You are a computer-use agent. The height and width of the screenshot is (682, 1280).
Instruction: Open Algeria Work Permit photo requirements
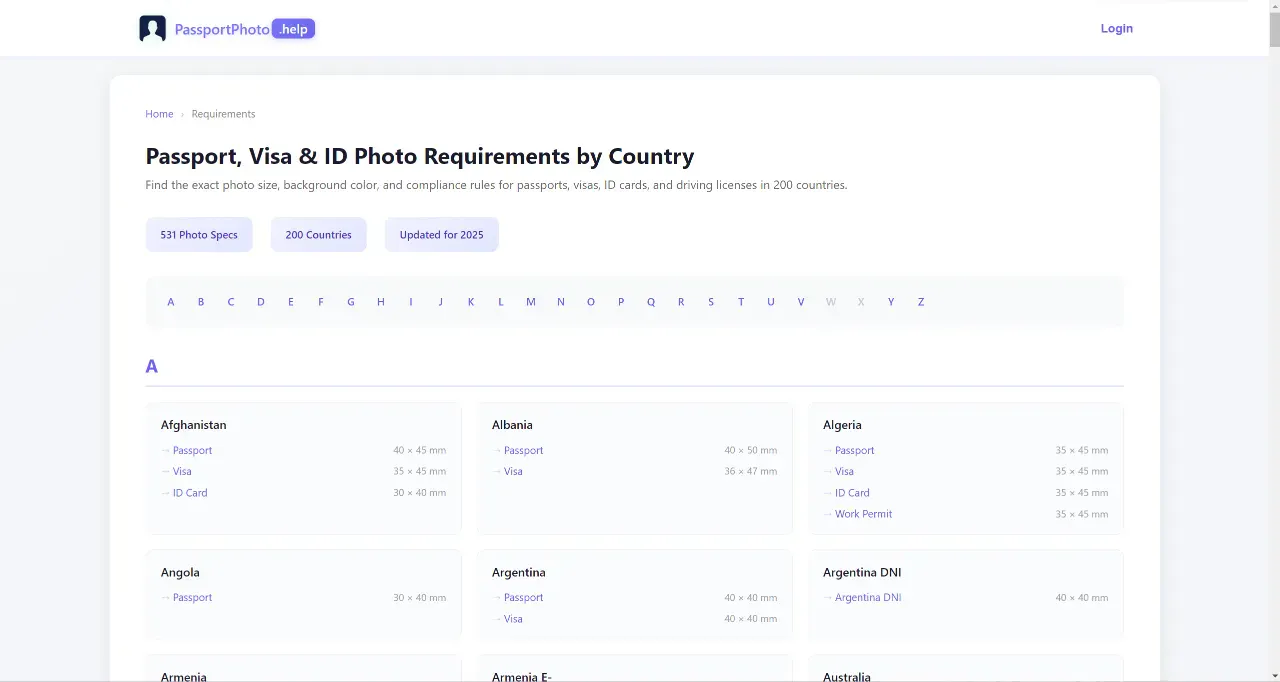click(x=863, y=514)
